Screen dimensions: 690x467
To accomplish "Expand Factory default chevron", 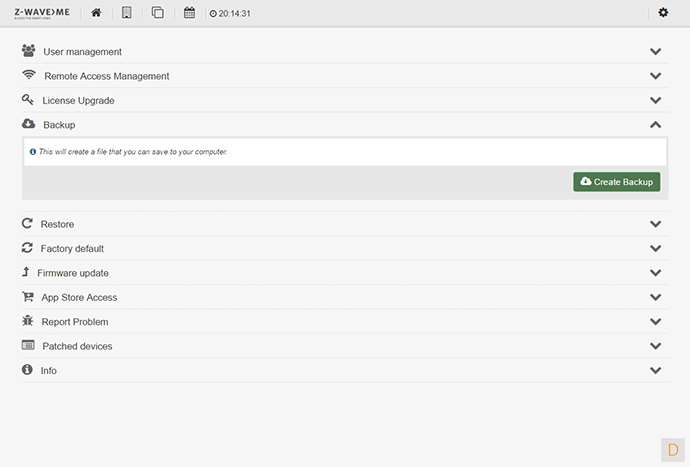I will (x=656, y=249).
